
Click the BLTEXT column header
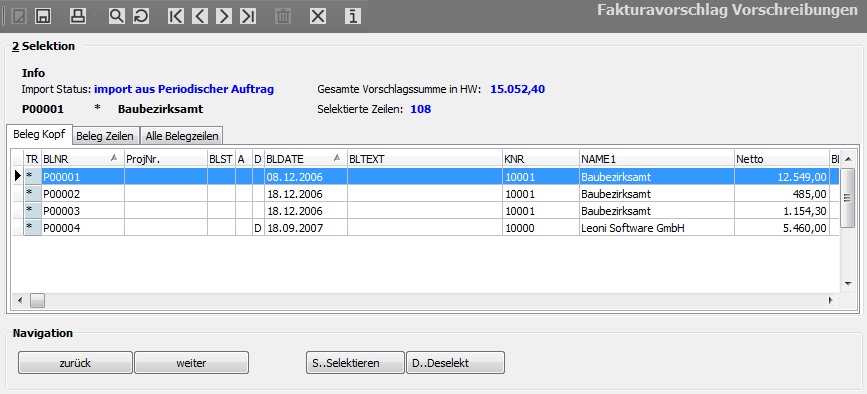click(x=425, y=159)
